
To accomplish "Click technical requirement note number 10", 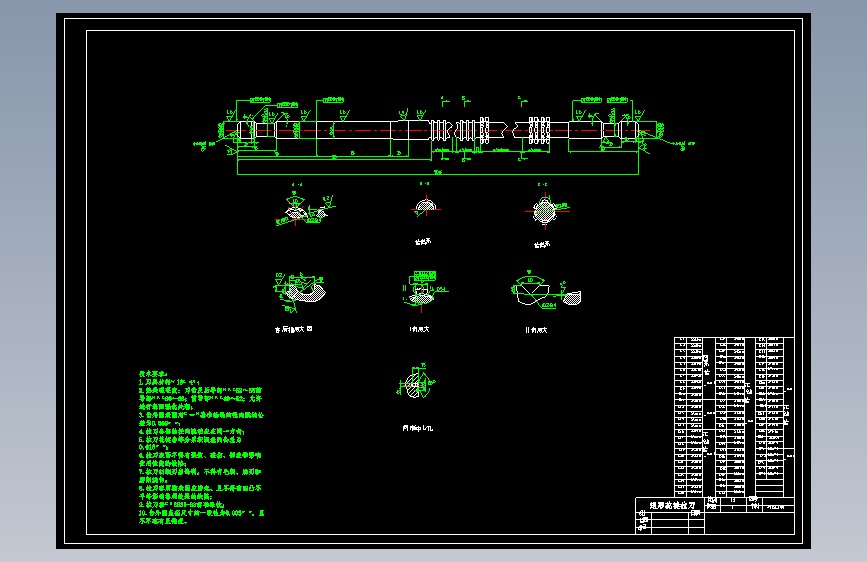I will point(201,517).
